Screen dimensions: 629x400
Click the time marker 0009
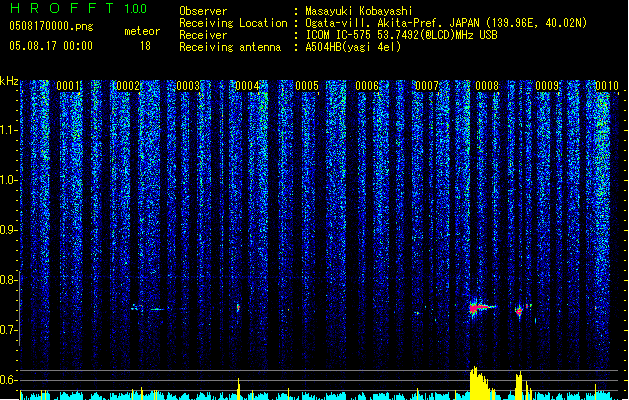[547, 85]
